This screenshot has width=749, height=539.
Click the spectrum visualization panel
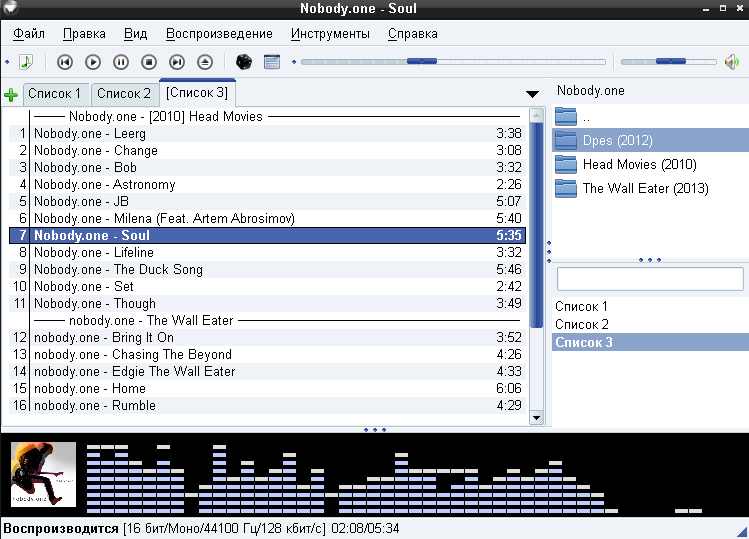(394, 478)
